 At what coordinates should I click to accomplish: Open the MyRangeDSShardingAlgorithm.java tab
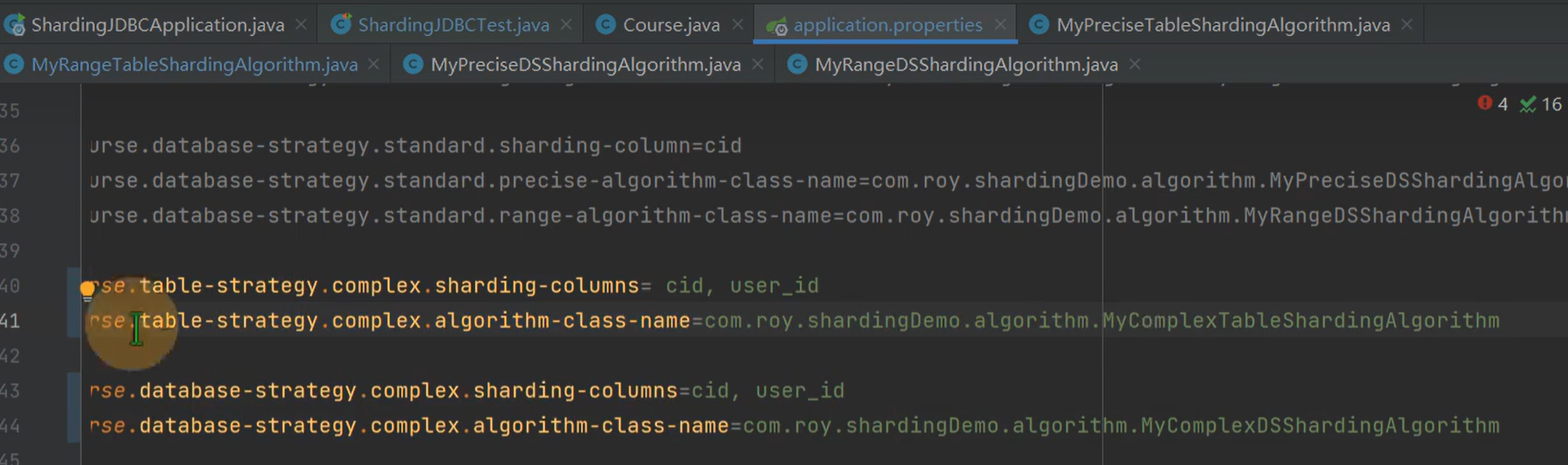[966, 64]
